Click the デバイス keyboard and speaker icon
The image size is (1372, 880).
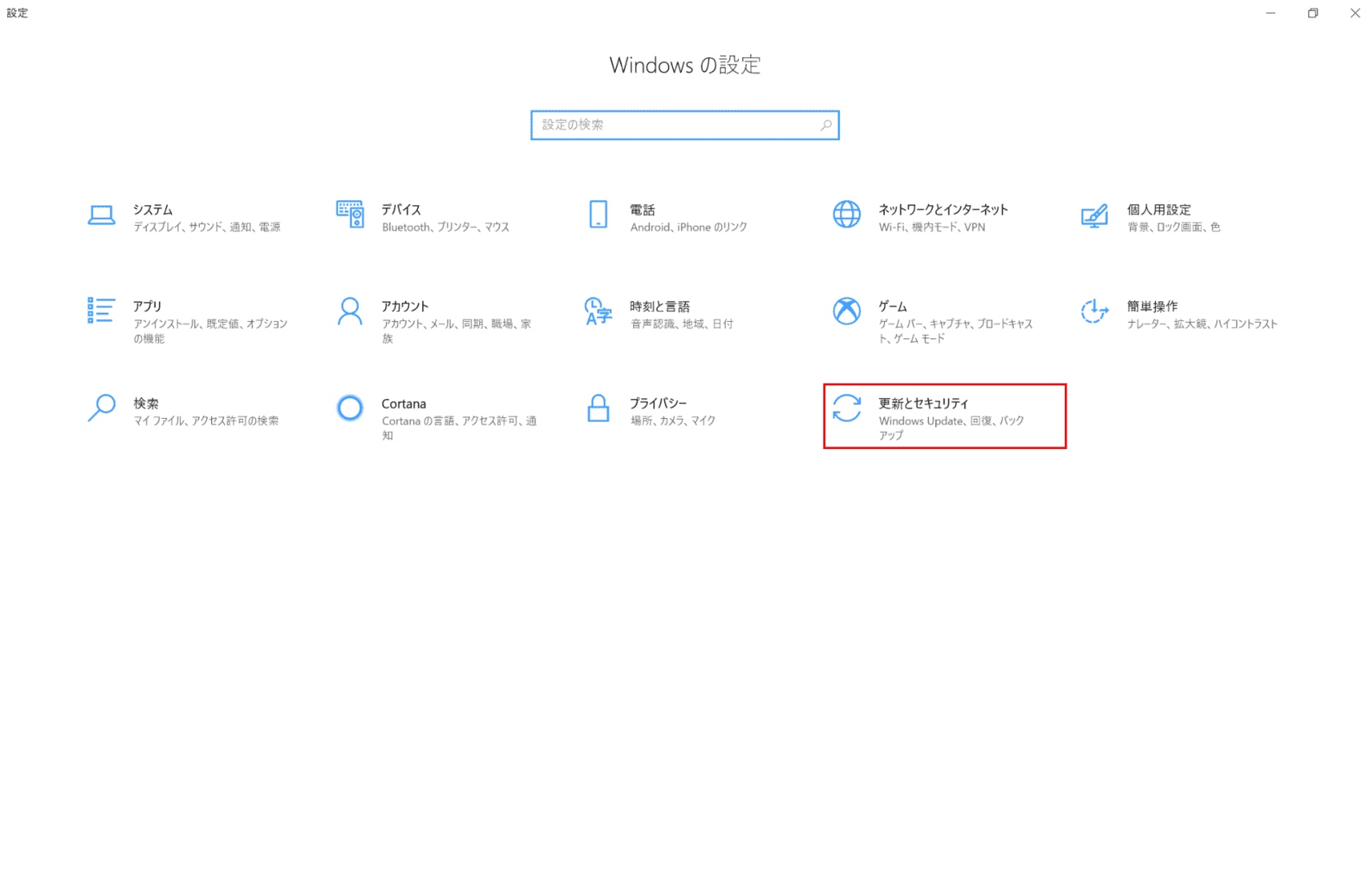[350, 214]
